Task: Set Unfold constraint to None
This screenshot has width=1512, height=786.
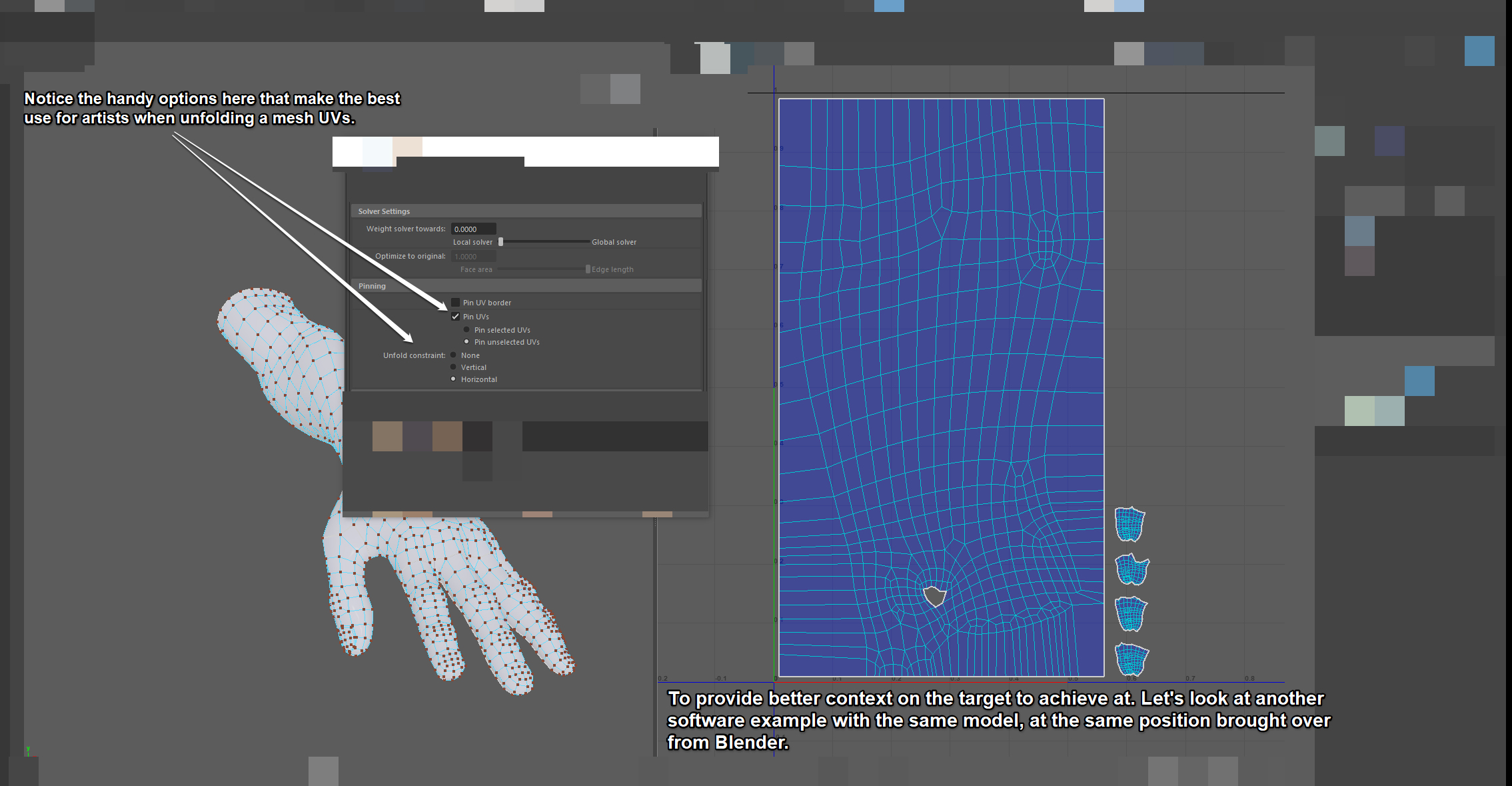Action: [x=453, y=355]
